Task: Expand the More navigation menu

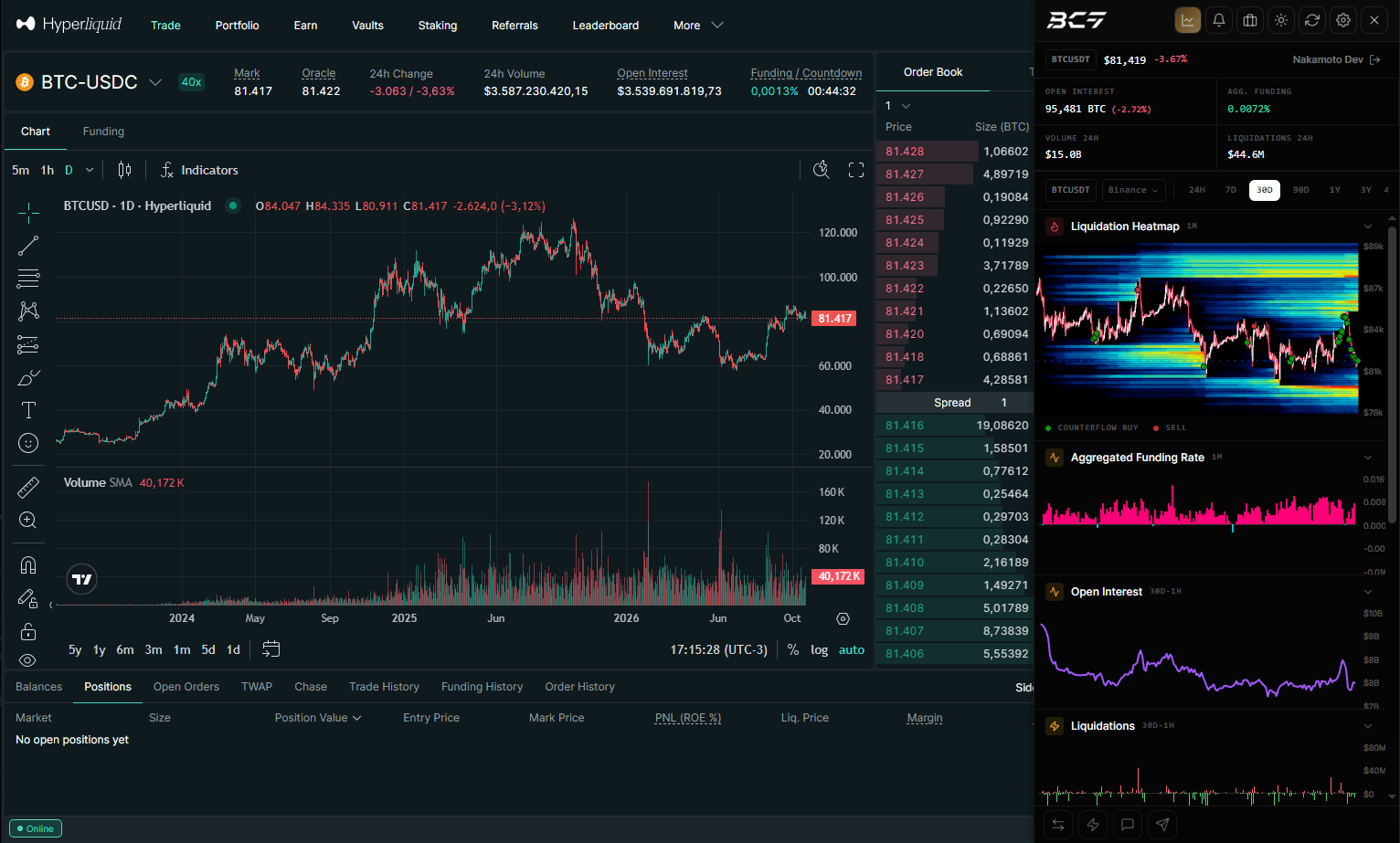Action: [698, 26]
